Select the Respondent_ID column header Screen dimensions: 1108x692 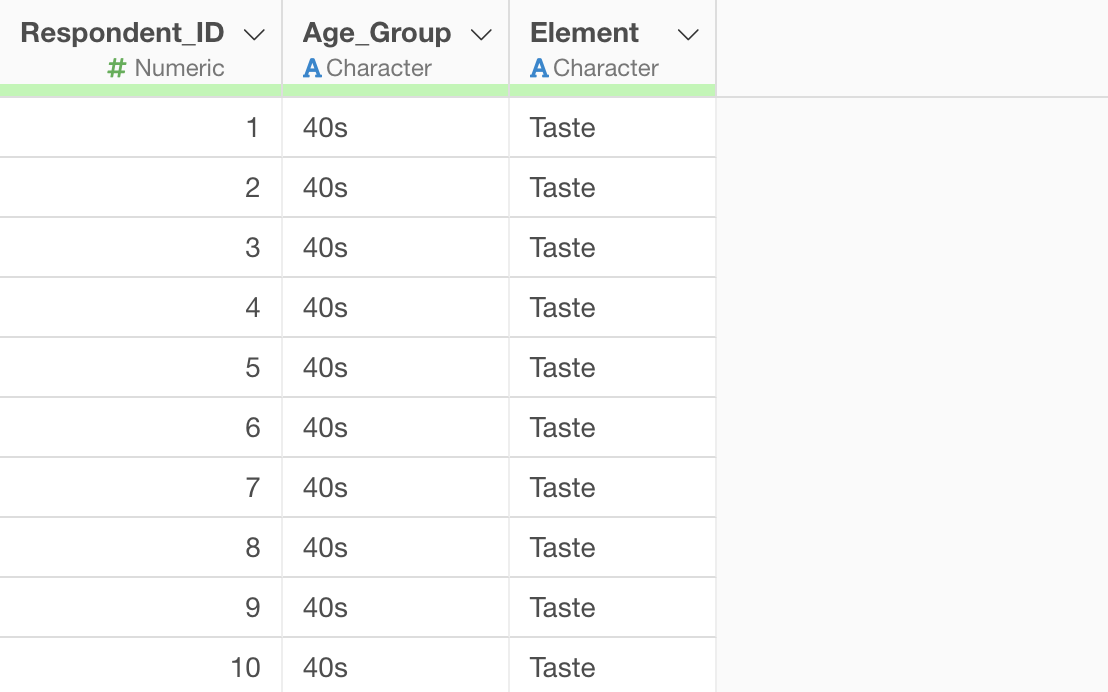click(122, 33)
